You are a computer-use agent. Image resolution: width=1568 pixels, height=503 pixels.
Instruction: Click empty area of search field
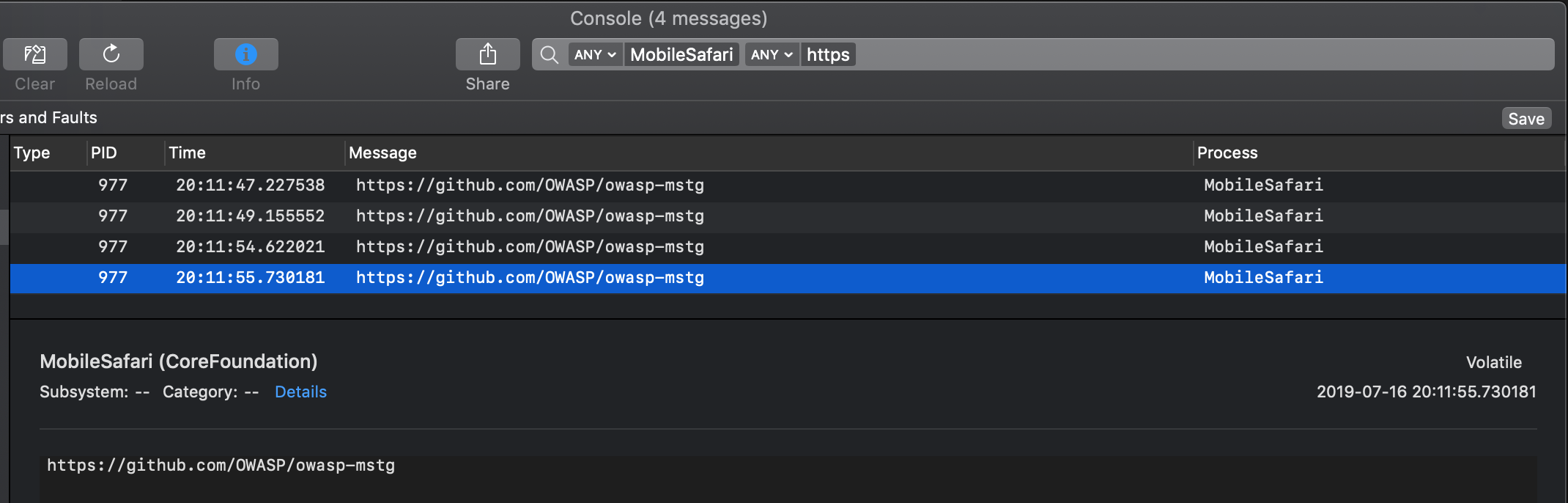coord(1172,55)
